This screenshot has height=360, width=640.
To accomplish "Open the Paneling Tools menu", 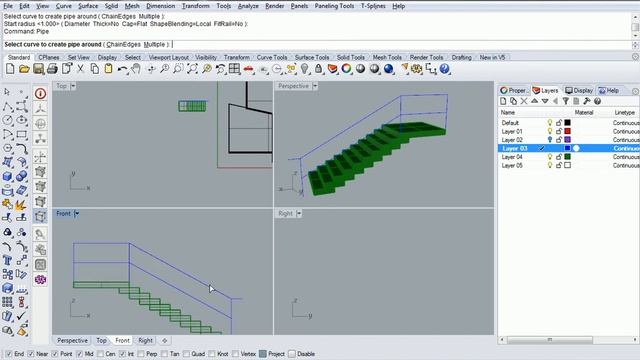I will [x=334, y=6].
